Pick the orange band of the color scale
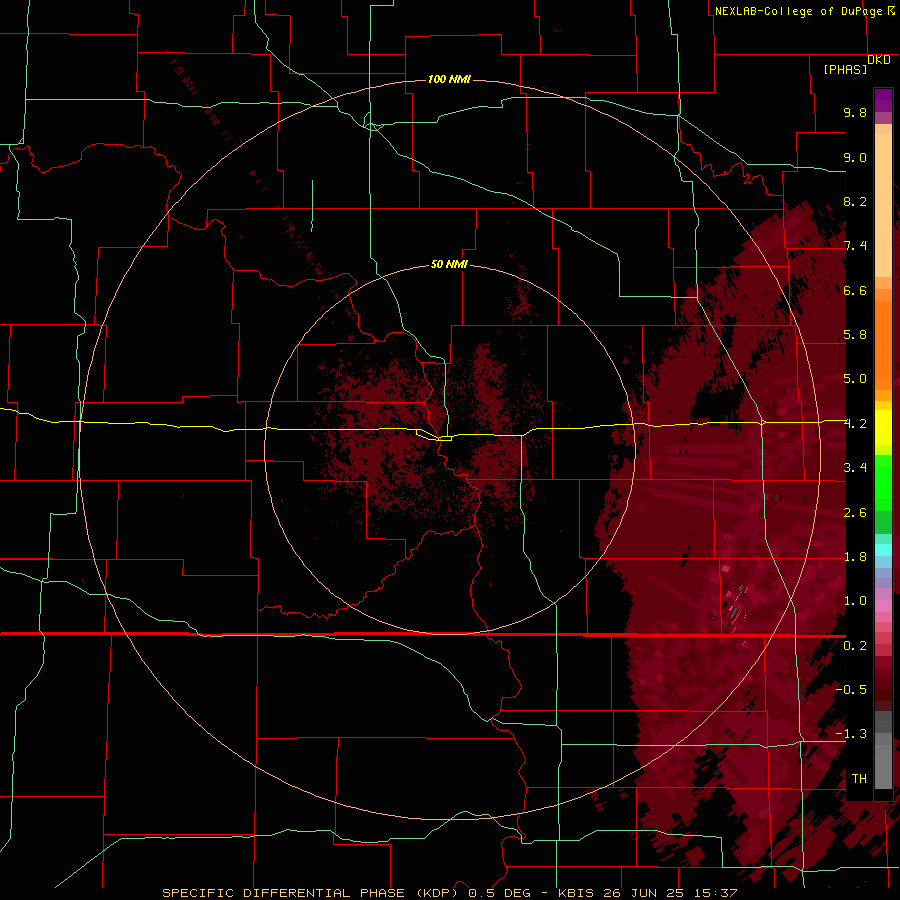This screenshot has height=900, width=900. pyautogui.click(x=883, y=345)
